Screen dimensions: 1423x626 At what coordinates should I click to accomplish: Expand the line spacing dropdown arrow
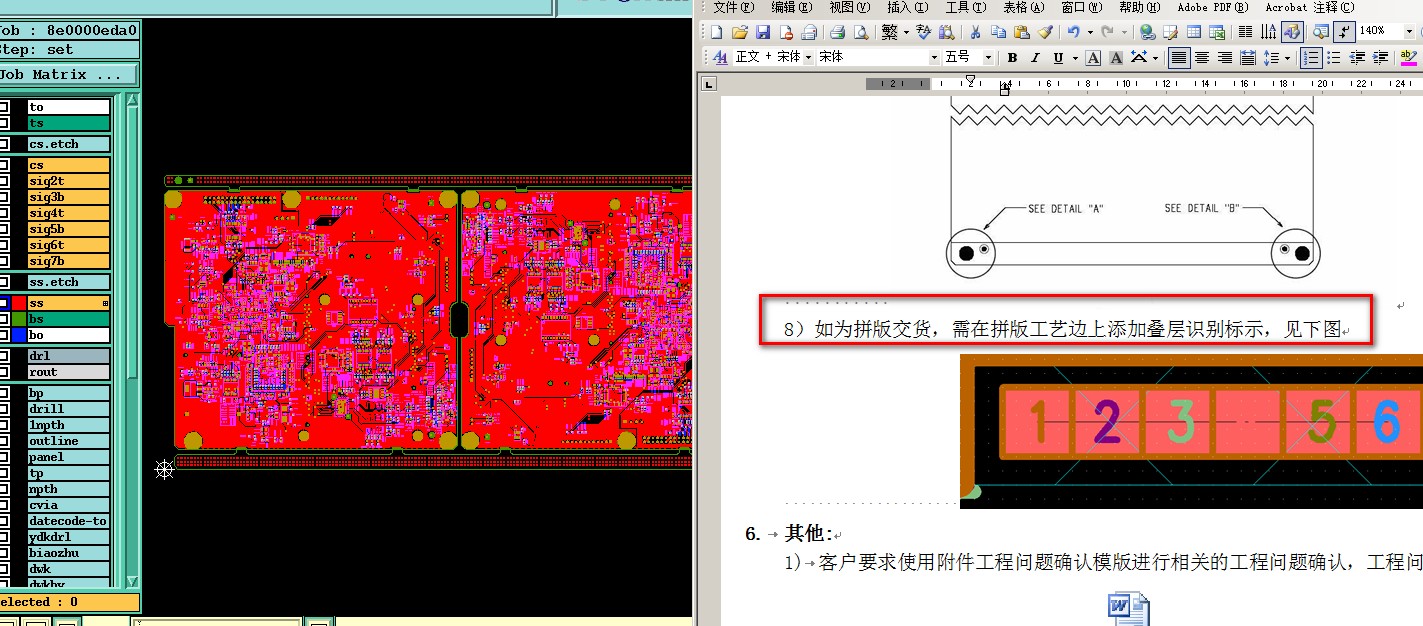(1288, 58)
